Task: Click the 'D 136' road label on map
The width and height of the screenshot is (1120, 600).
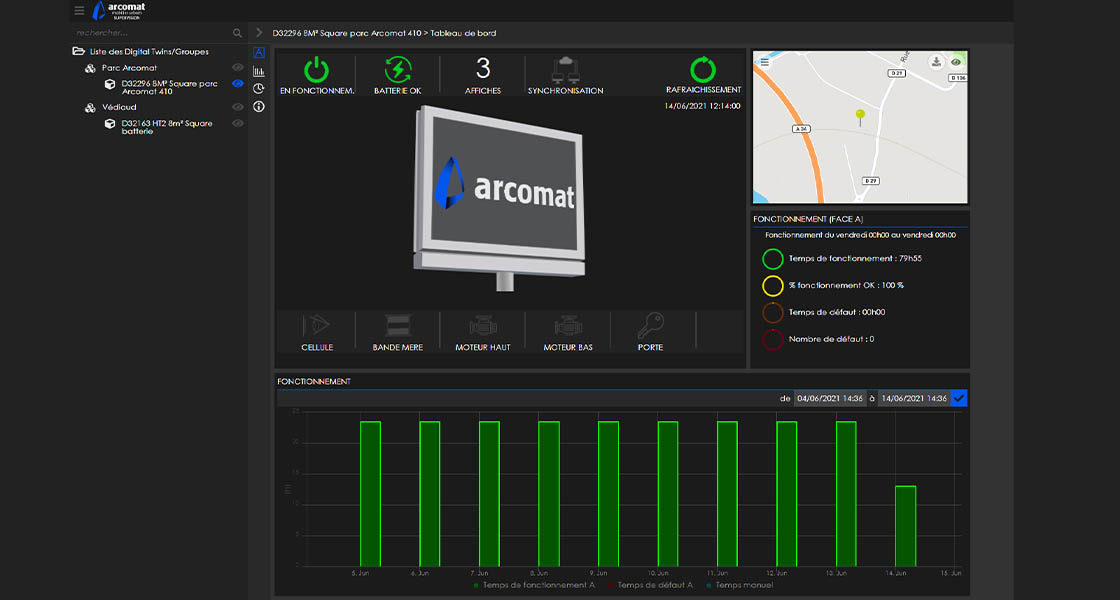Action: (x=959, y=78)
